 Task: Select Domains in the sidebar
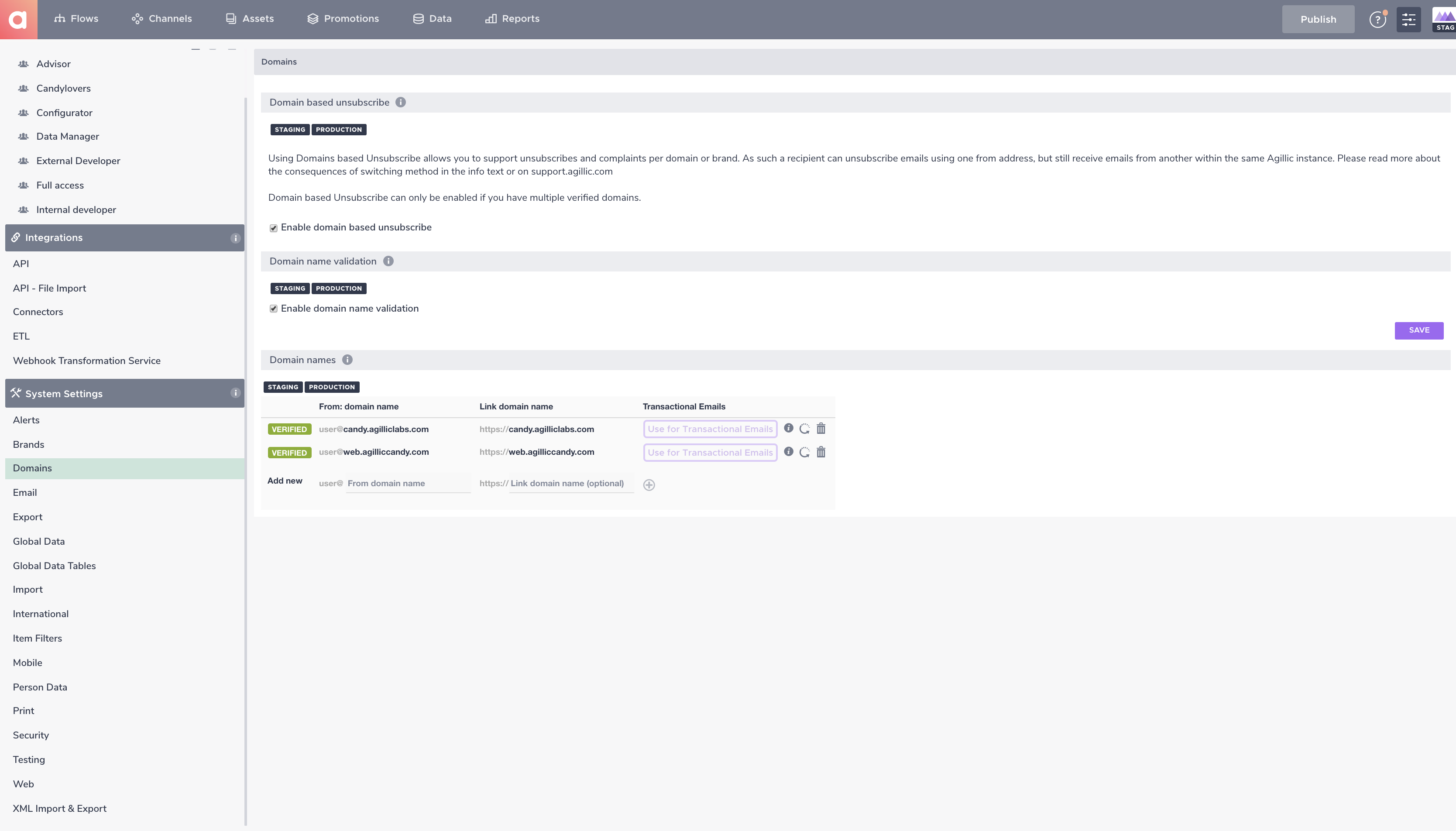pyautogui.click(x=124, y=469)
